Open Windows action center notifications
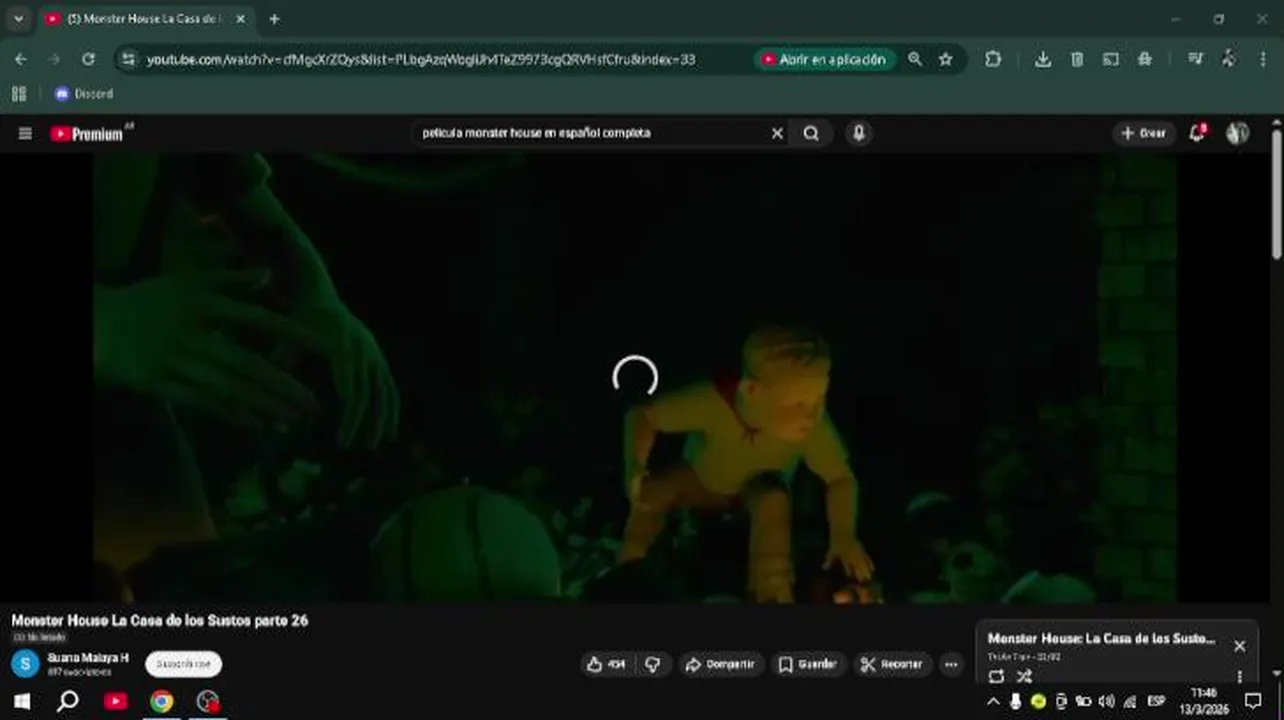The height and width of the screenshot is (720, 1284). click(x=1253, y=701)
